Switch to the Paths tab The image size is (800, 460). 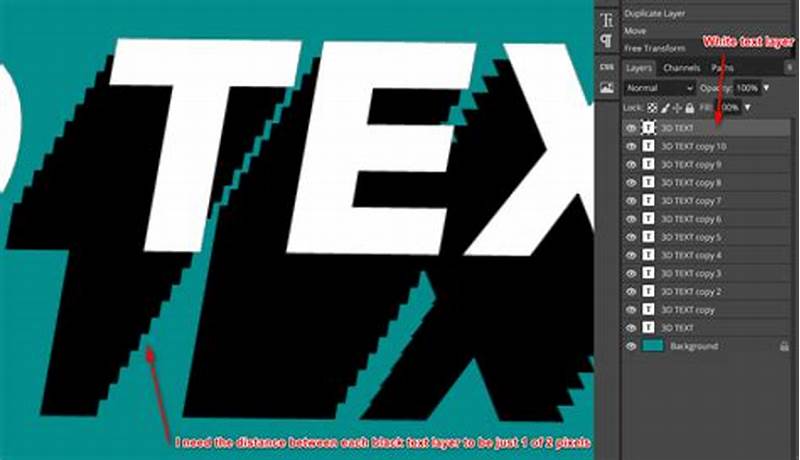(x=722, y=68)
